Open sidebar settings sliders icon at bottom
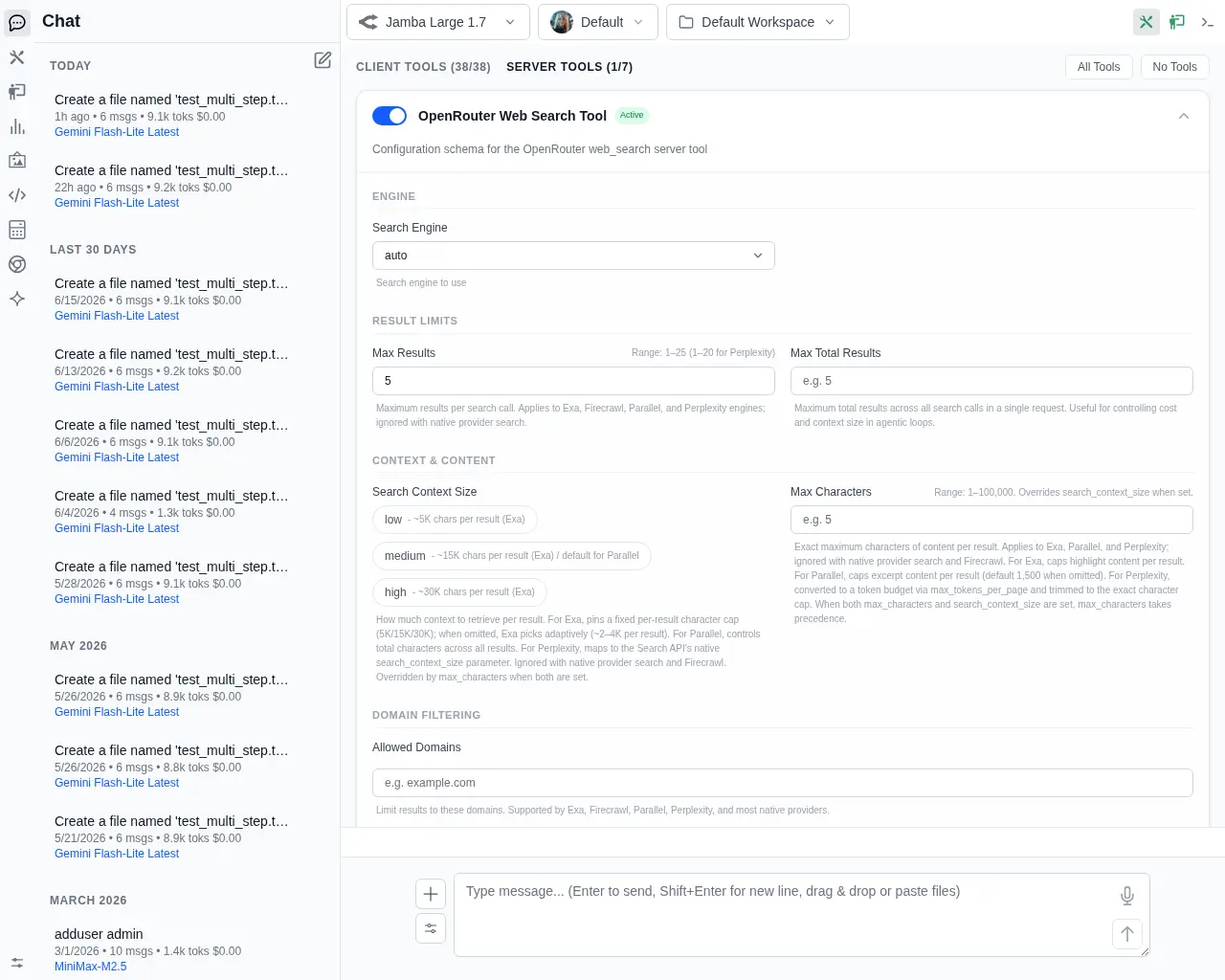 coord(17,963)
